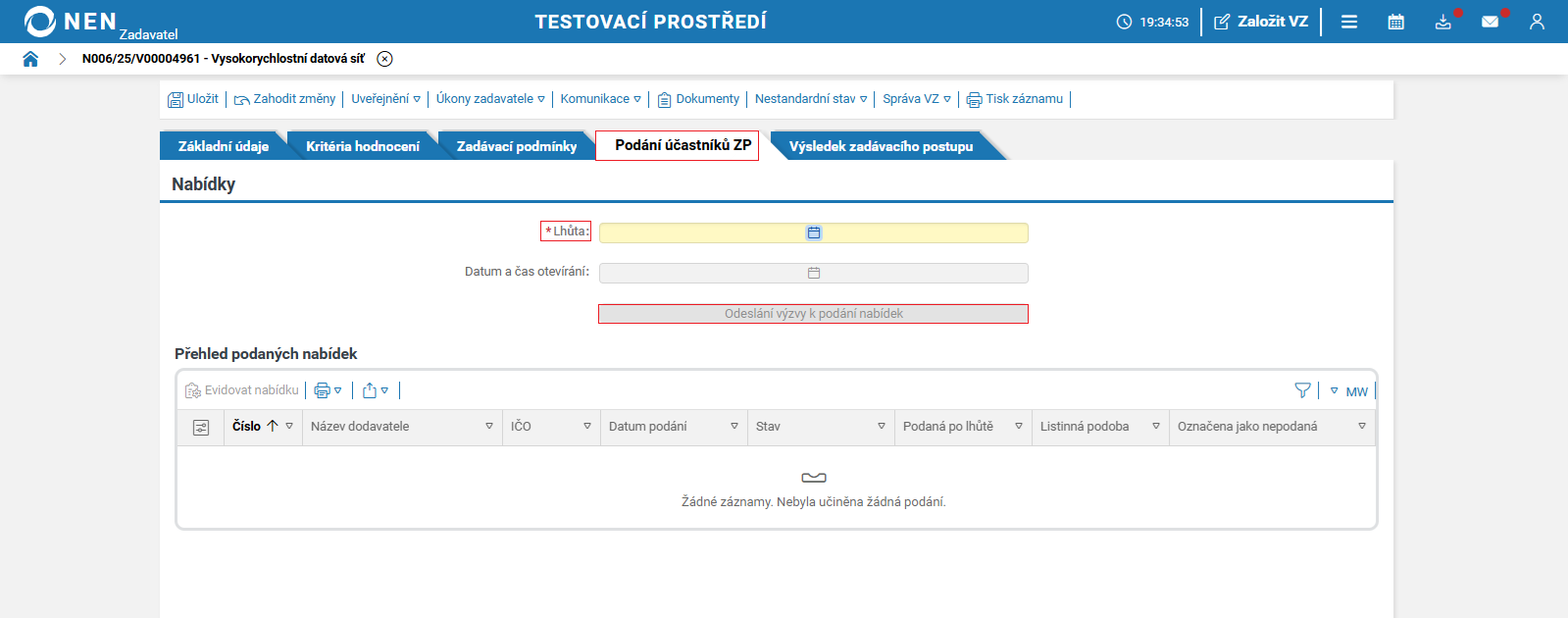The height and width of the screenshot is (618, 1568).
Task: Open Dokumenty
Action: (698, 99)
